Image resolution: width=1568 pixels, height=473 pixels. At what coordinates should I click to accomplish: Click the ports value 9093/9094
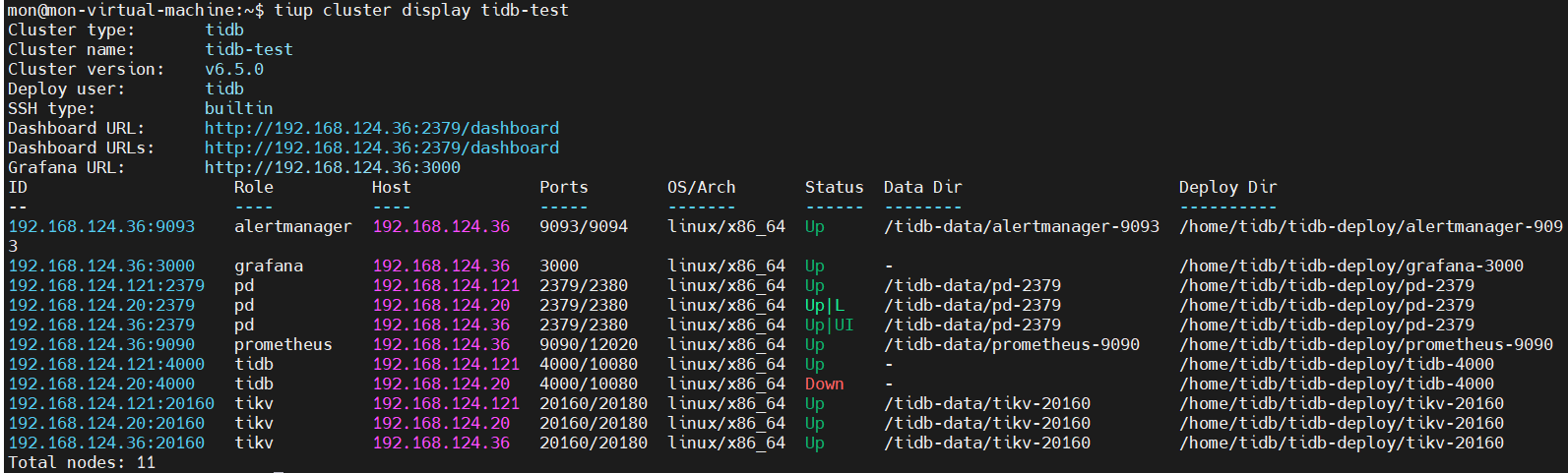[583, 226]
